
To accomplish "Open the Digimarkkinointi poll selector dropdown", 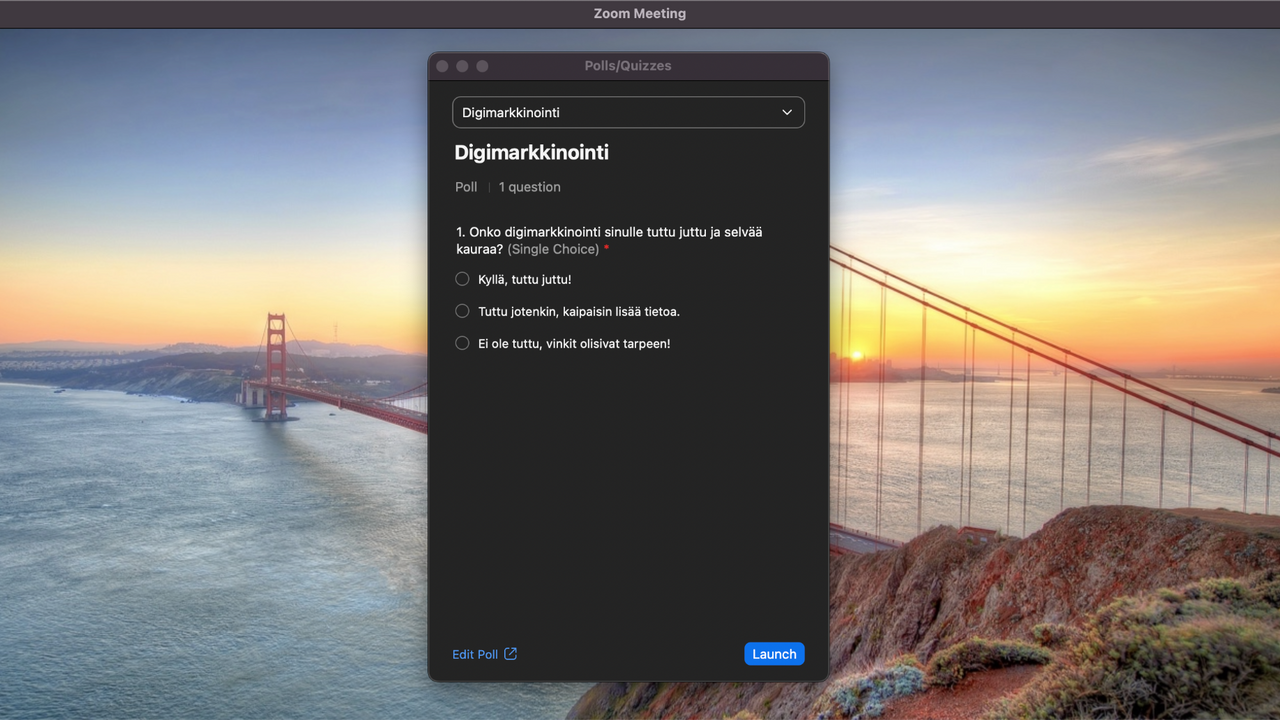I will pos(628,112).
